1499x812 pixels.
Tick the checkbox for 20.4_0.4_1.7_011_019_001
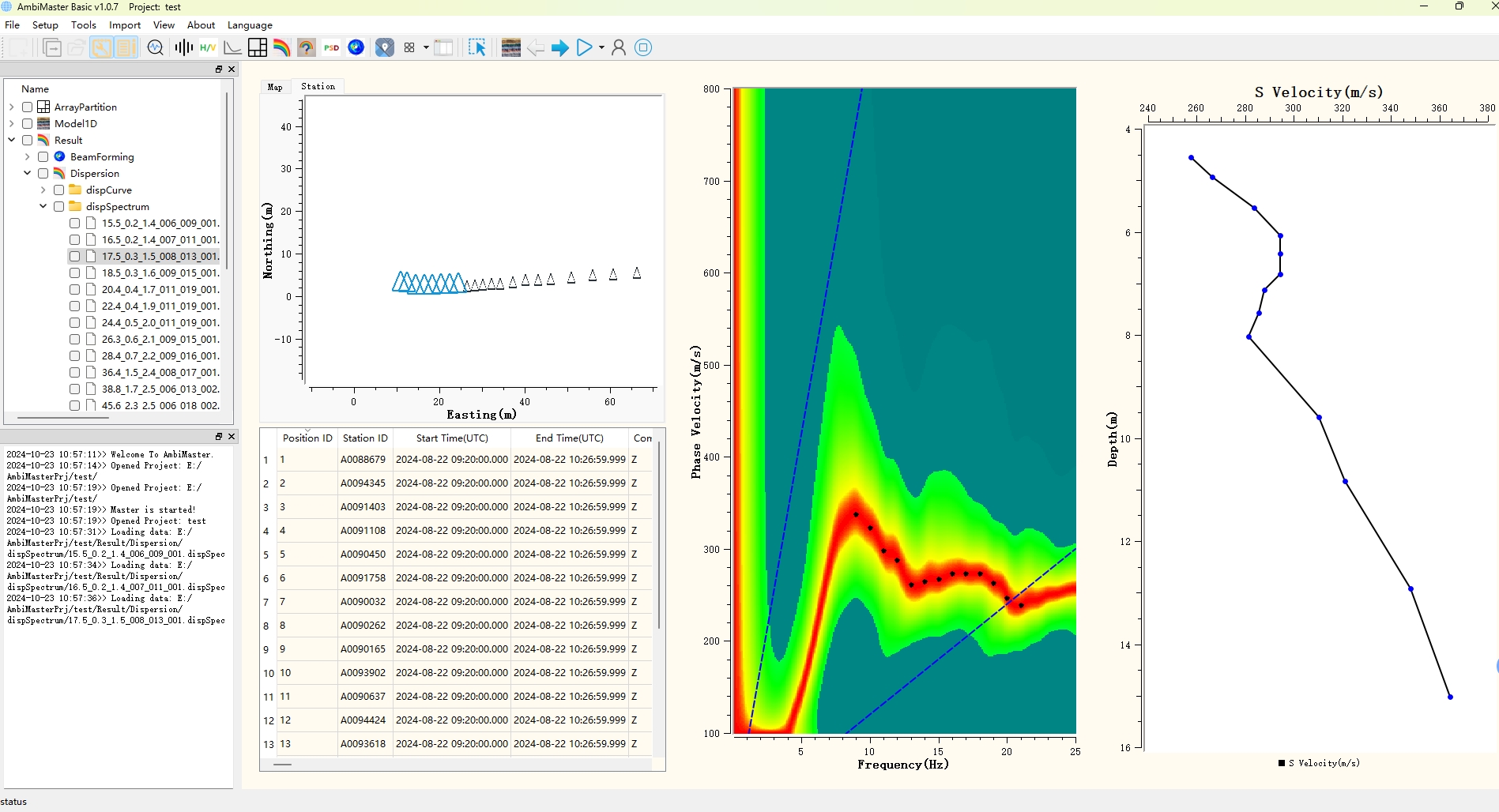point(74,289)
